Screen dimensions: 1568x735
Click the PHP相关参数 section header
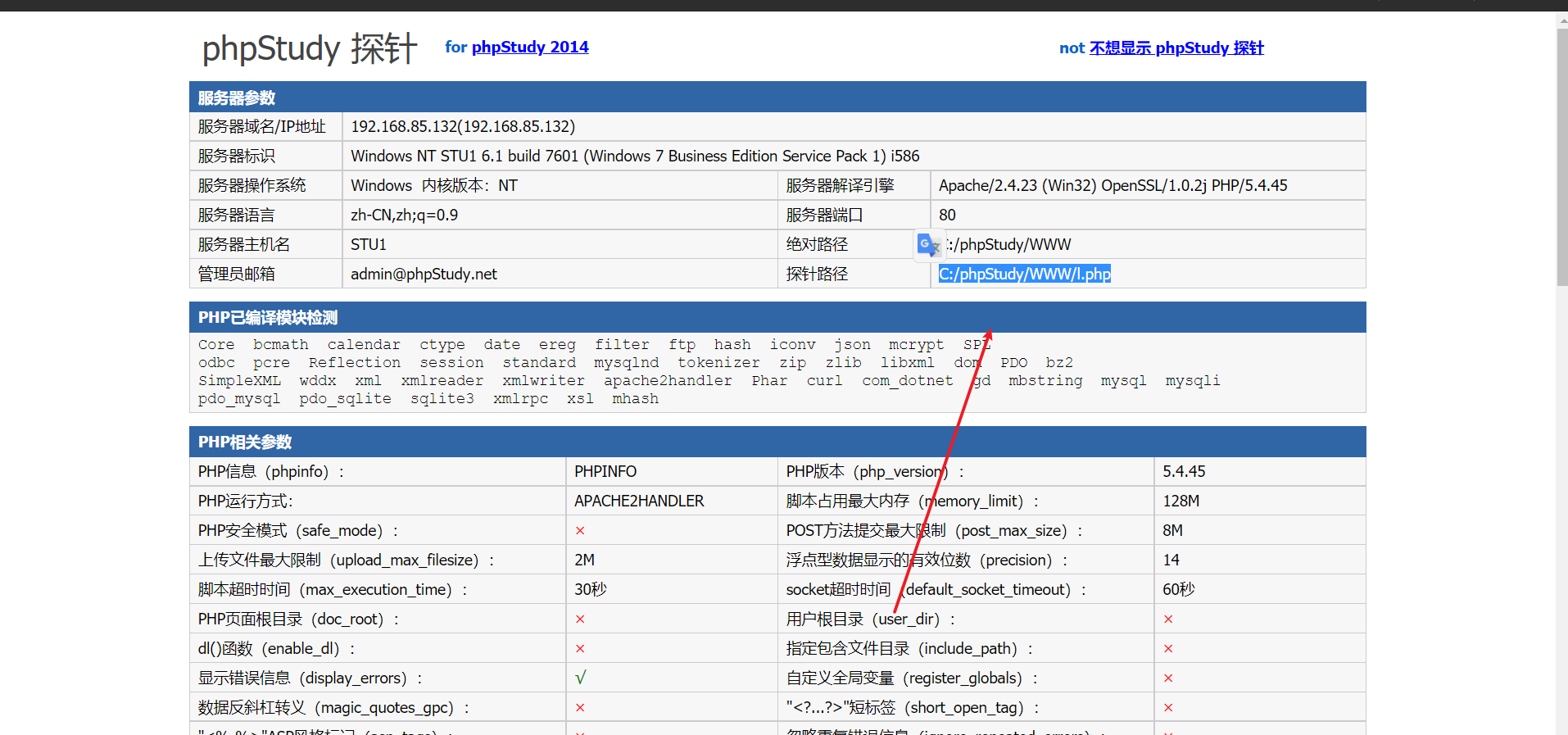coord(777,442)
